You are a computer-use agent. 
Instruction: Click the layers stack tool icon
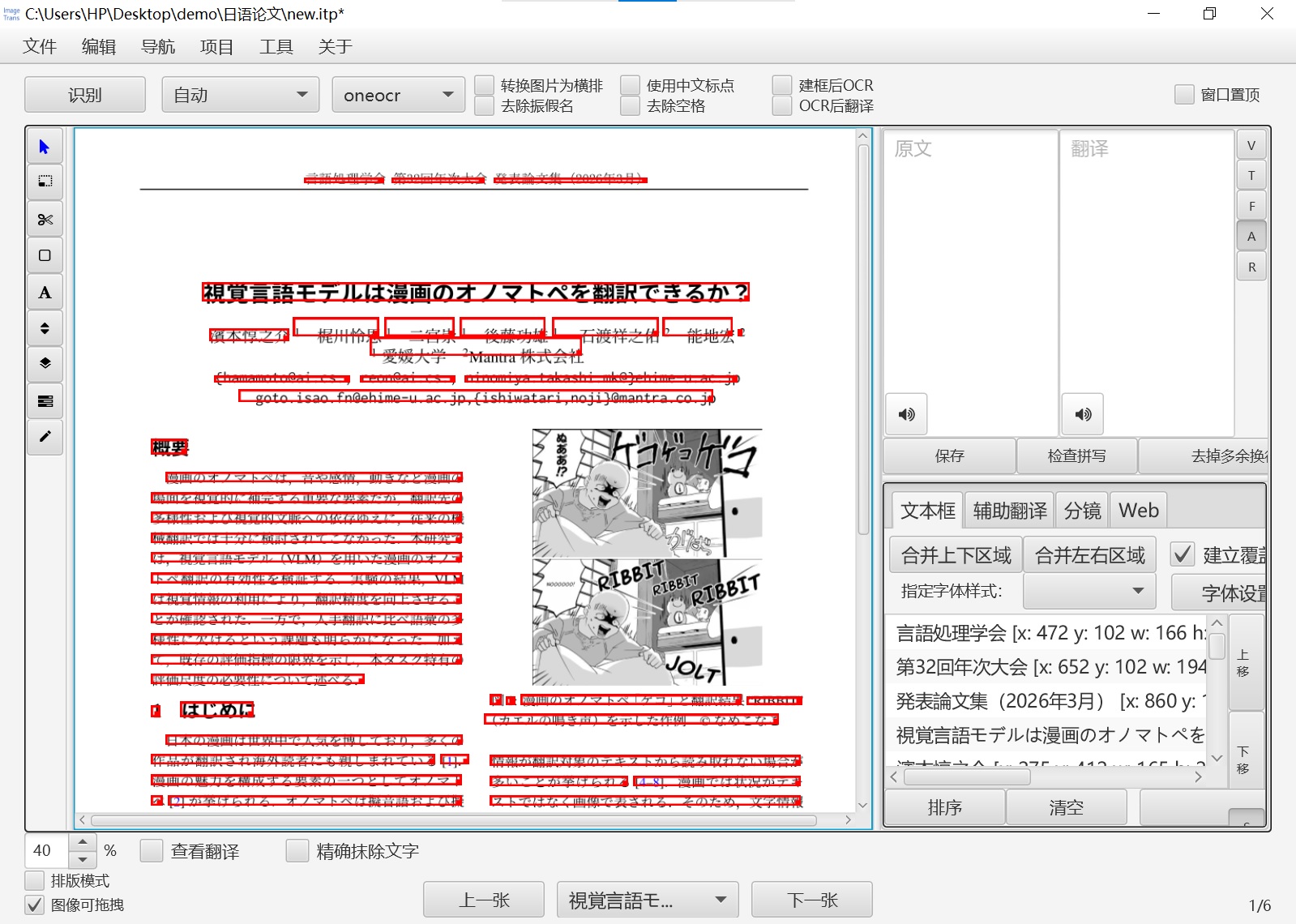[45, 363]
